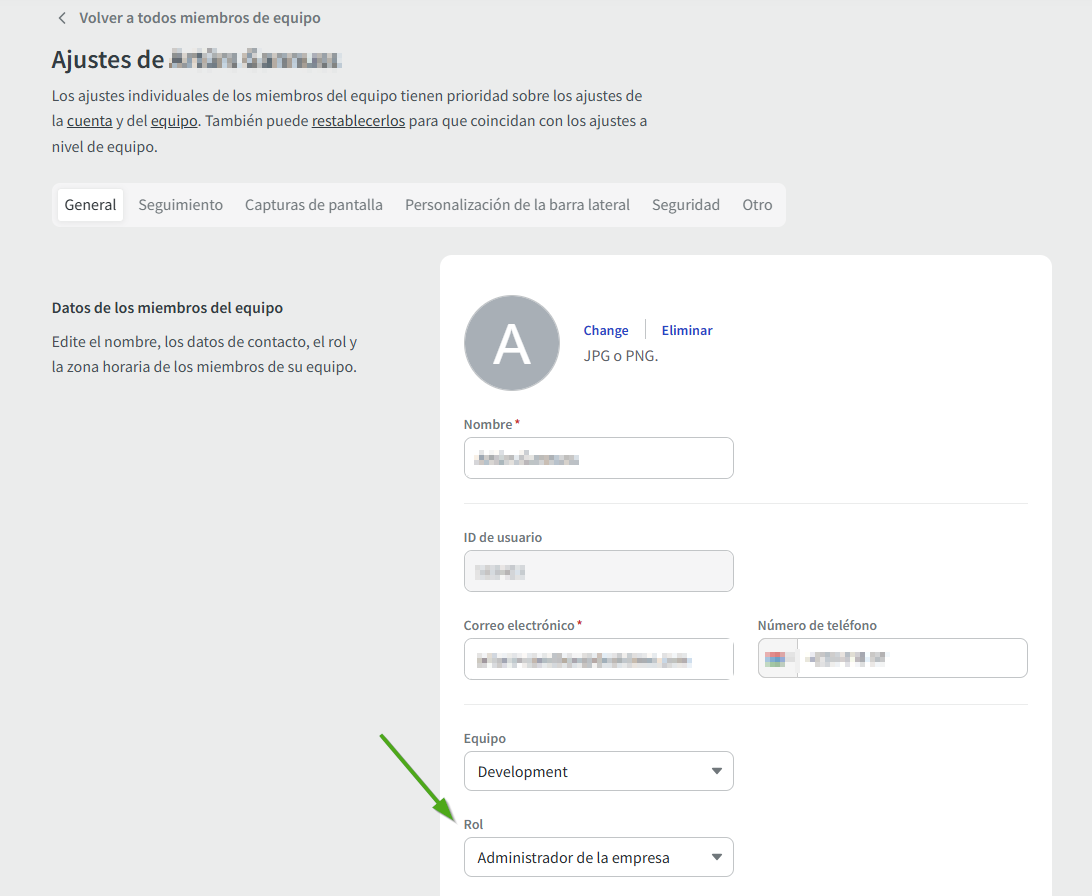Viewport: 1092px width, 896px height.
Task: Expand the Equipo dropdown showing Development
Action: pos(598,771)
